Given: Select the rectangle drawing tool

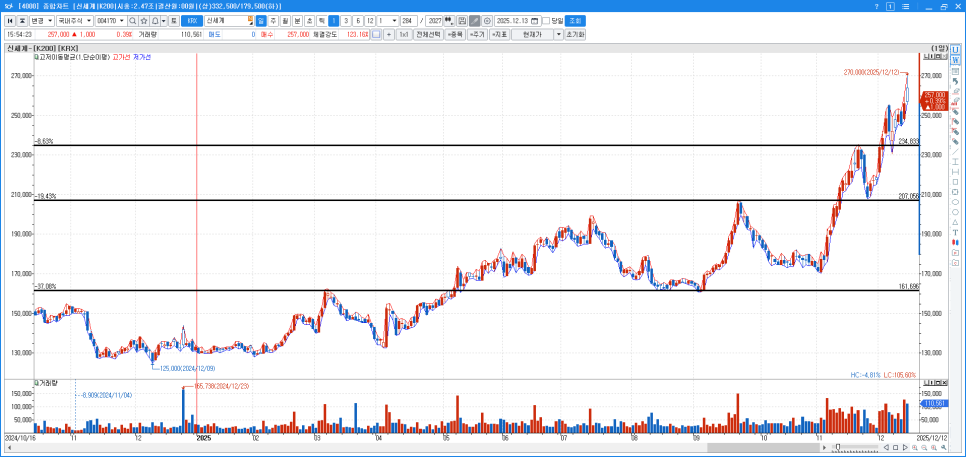Looking at the screenshot, I should [955, 182].
